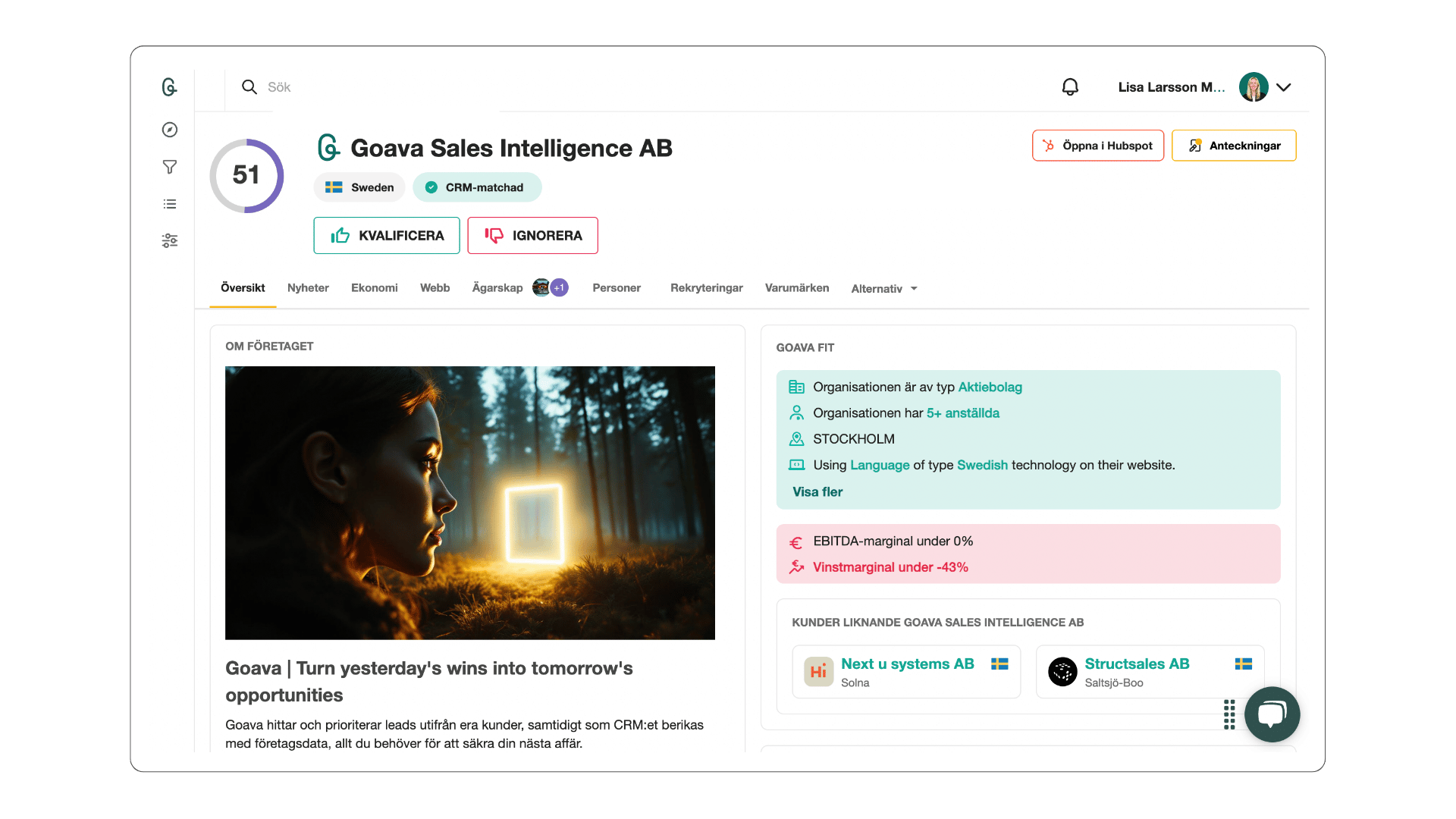This screenshot has width=1456, height=819.
Task: Open the Goava logo home icon in sidebar
Action: coord(170,87)
